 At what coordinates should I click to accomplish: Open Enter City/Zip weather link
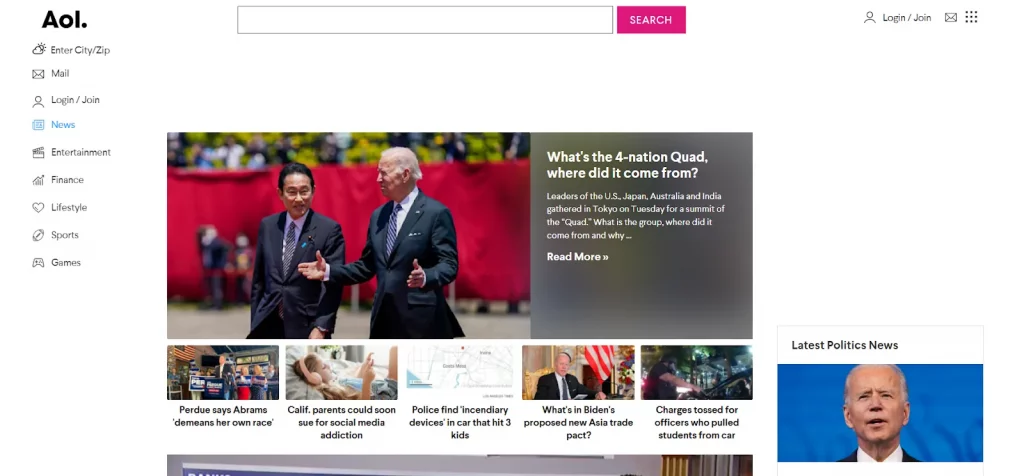(80, 50)
